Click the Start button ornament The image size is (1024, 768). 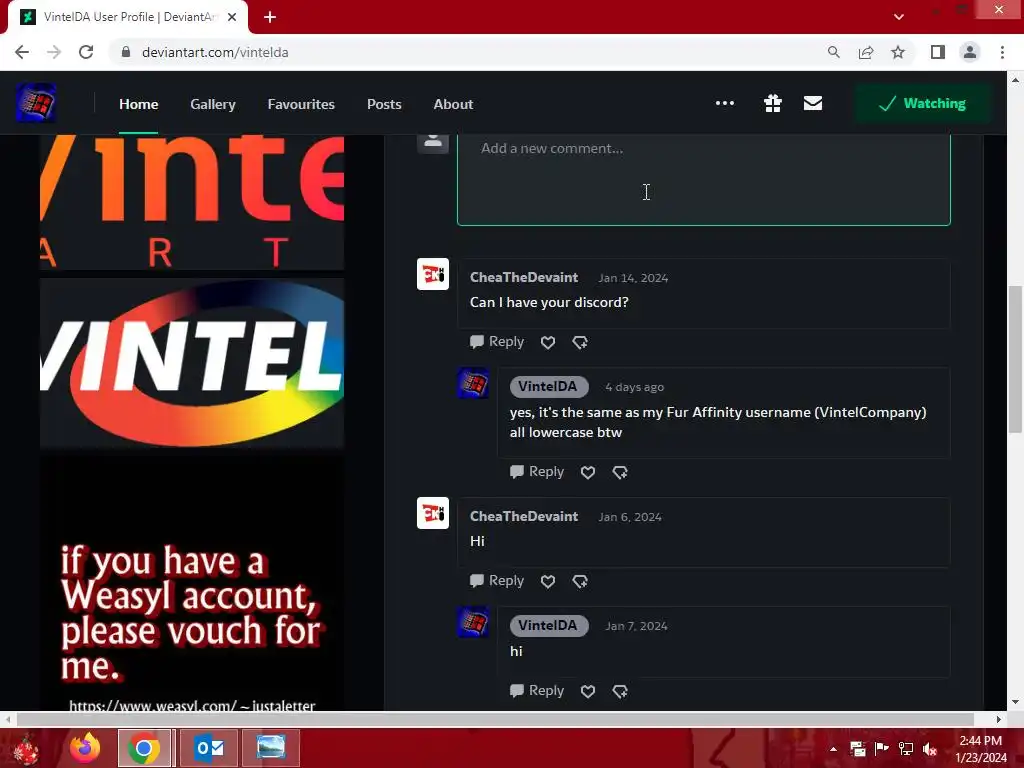click(26, 749)
